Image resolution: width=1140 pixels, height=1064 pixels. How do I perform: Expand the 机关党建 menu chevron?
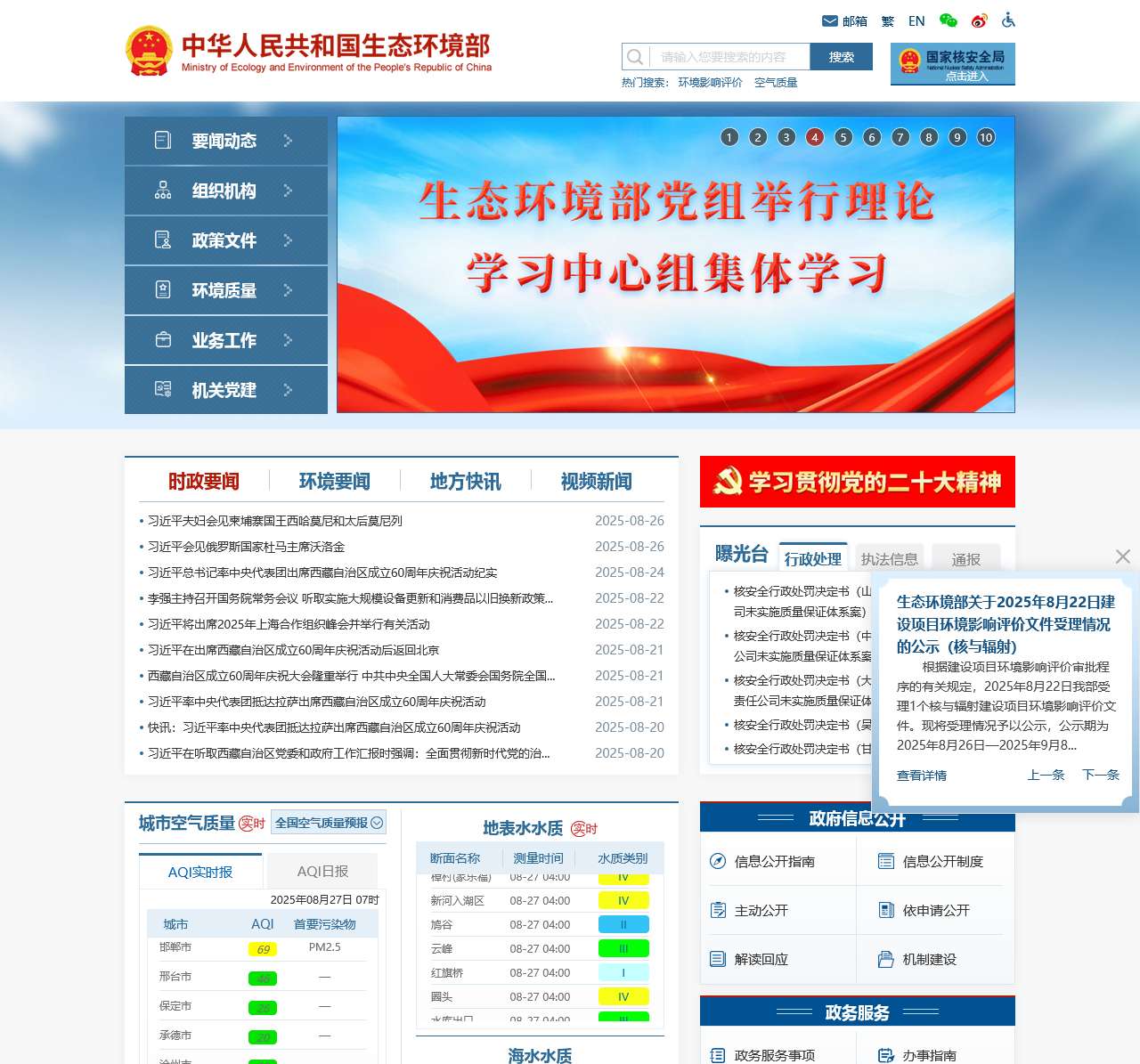pyautogui.click(x=288, y=389)
